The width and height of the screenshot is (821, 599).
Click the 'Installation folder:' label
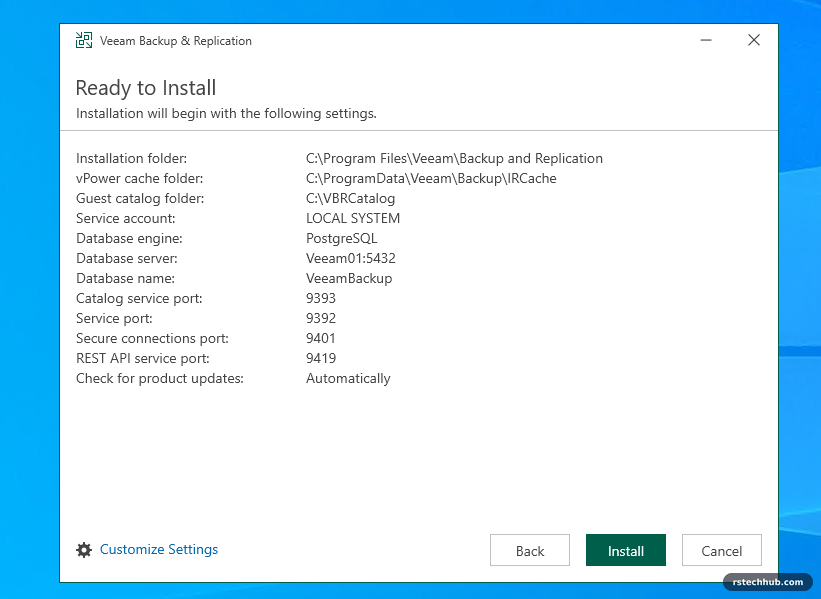point(131,158)
